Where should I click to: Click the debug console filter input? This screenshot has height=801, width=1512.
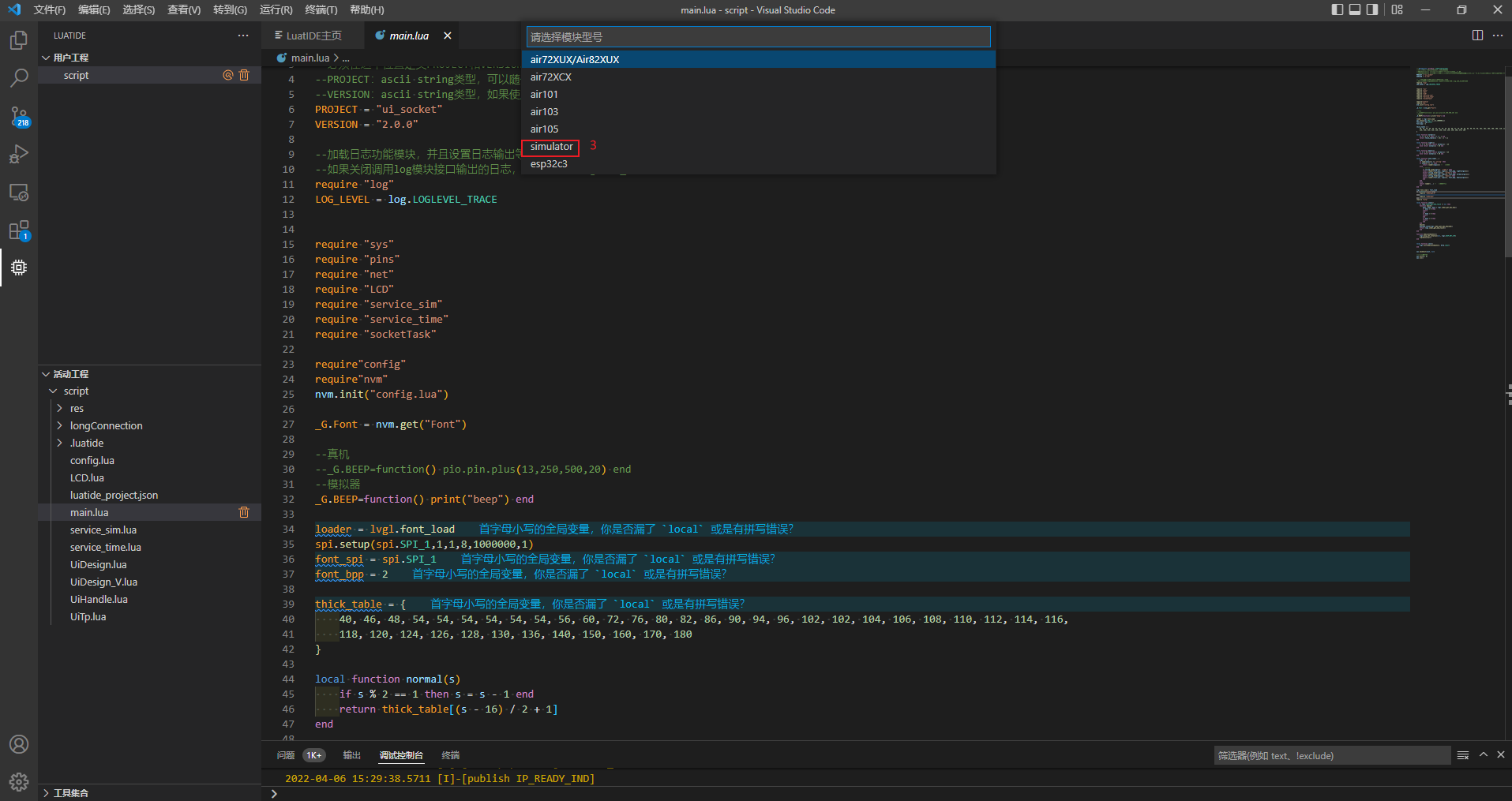(x=1332, y=755)
